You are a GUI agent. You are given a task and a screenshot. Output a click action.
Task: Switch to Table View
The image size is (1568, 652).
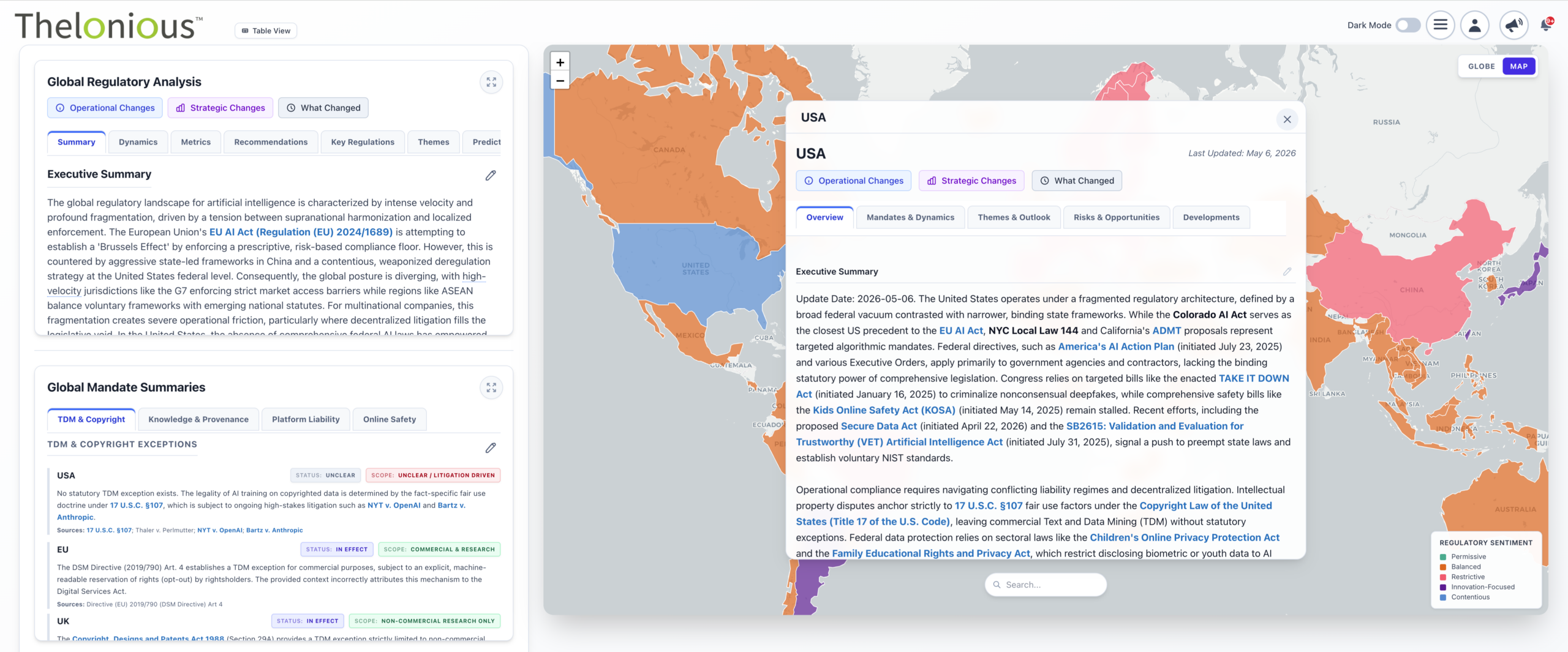(x=266, y=31)
